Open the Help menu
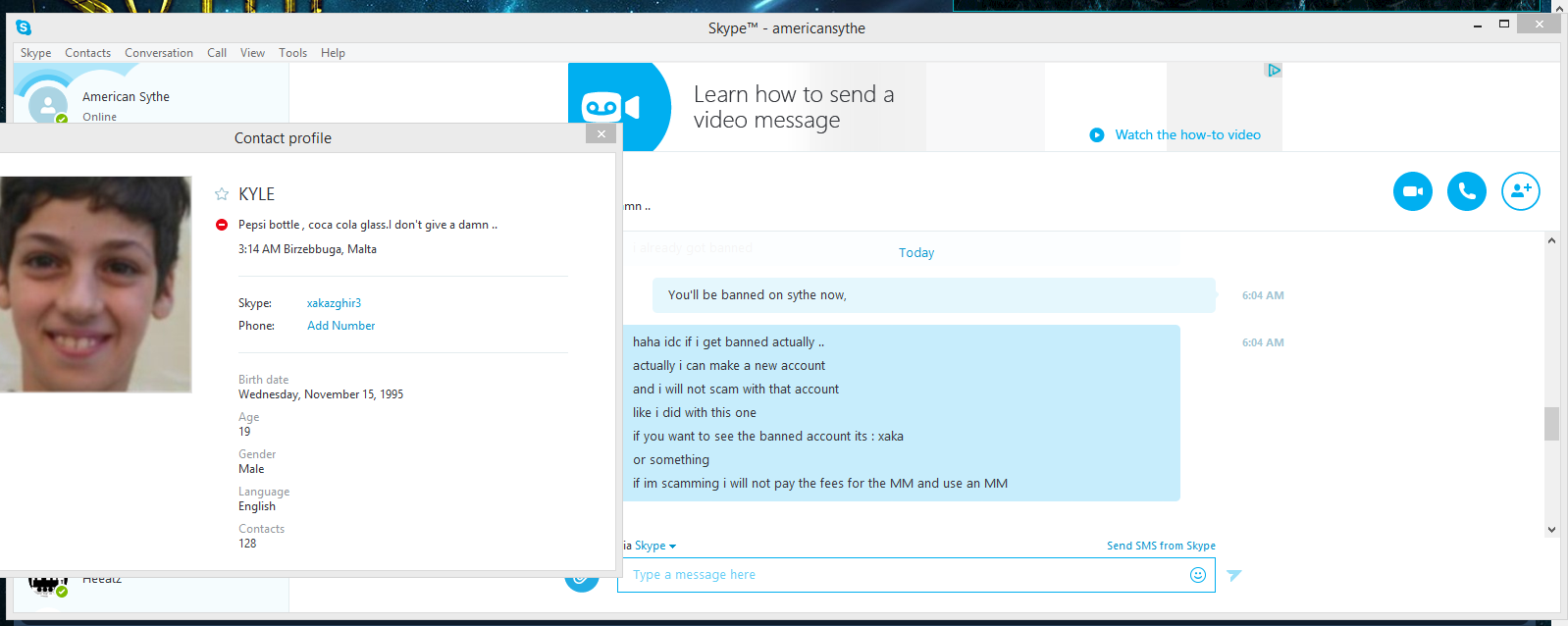1568x626 pixels. [333, 53]
